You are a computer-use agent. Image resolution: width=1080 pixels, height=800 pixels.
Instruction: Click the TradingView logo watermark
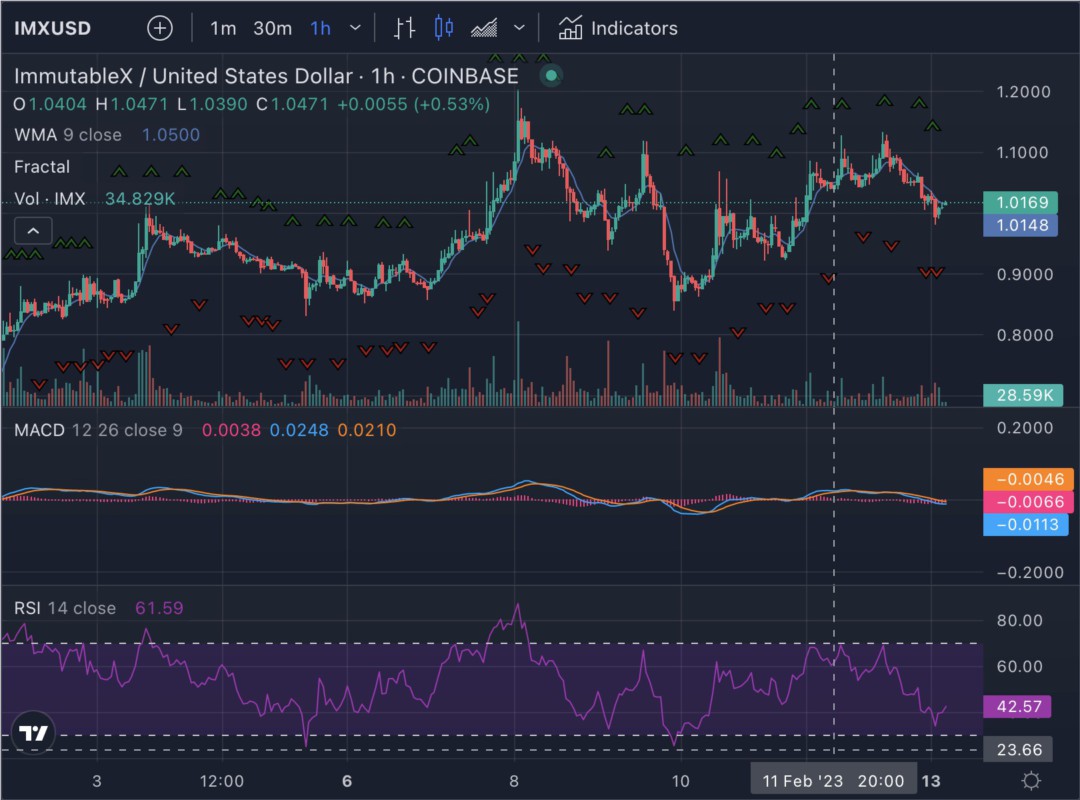coord(33,731)
